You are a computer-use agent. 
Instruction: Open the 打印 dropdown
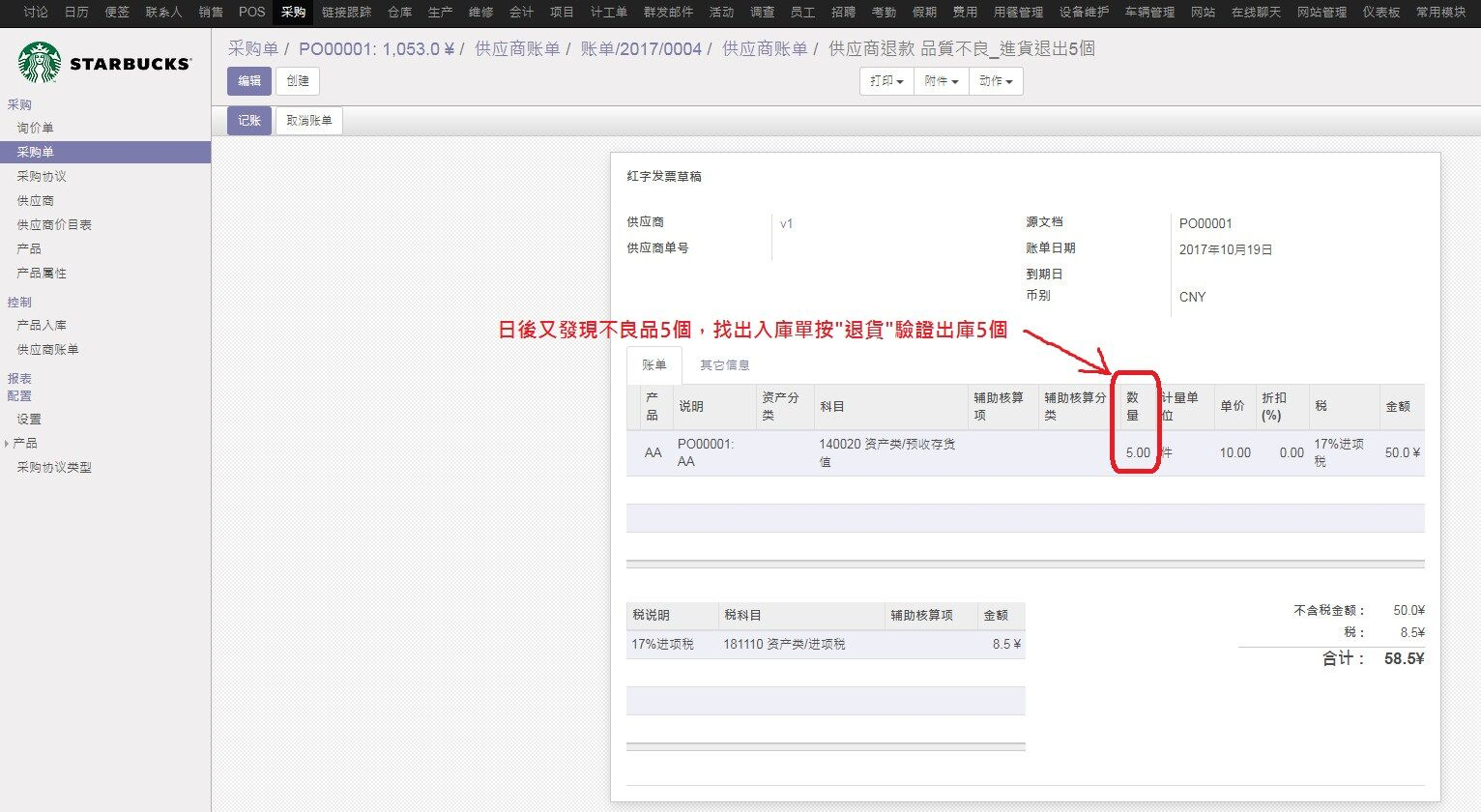(886, 81)
